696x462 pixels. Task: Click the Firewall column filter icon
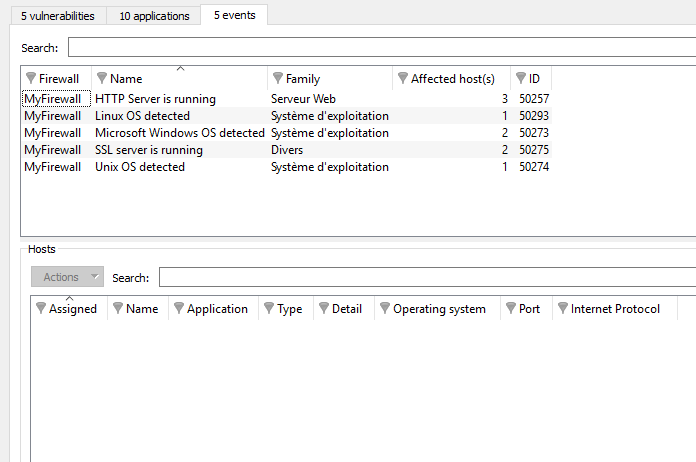pyautogui.click(x=31, y=78)
